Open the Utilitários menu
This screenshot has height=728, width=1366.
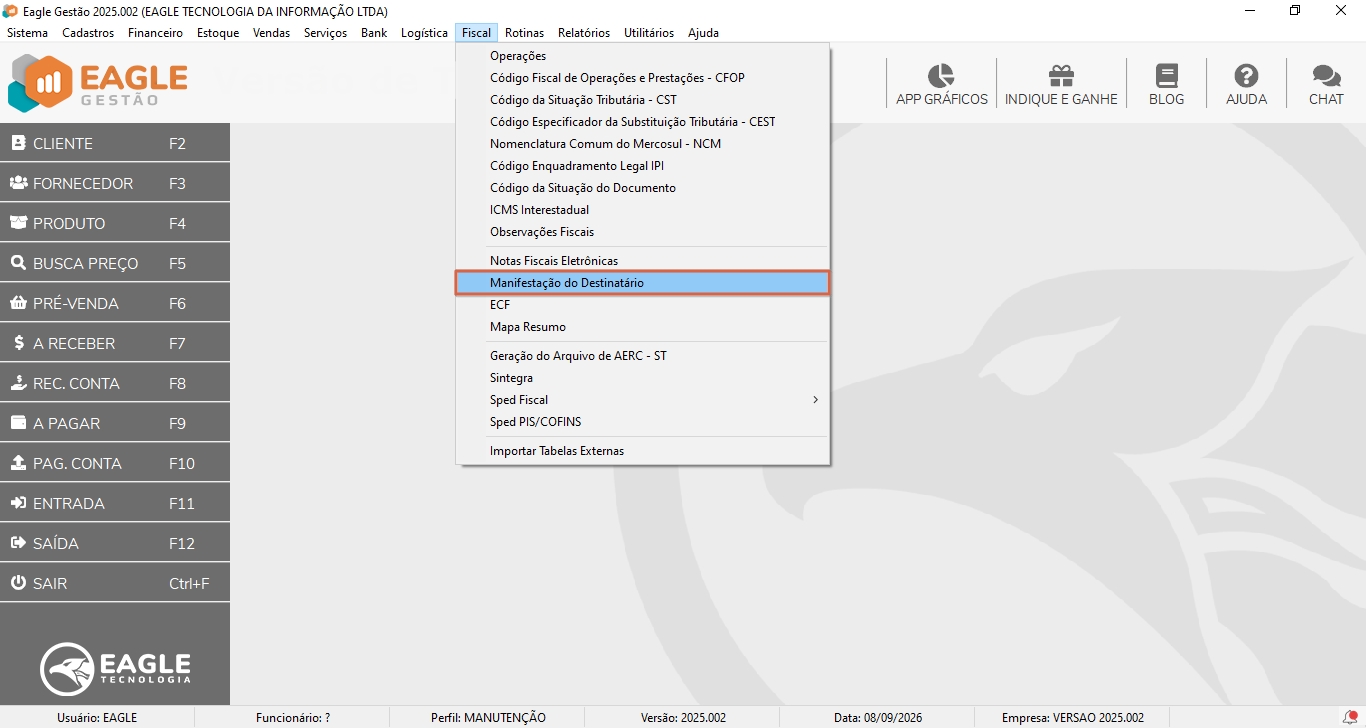649,33
